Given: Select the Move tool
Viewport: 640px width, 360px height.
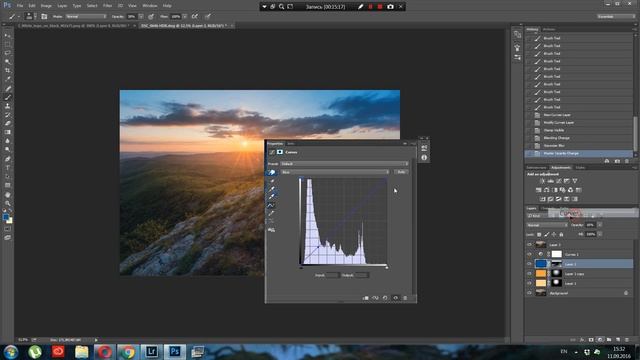Looking at the screenshot, I should 8,36.
